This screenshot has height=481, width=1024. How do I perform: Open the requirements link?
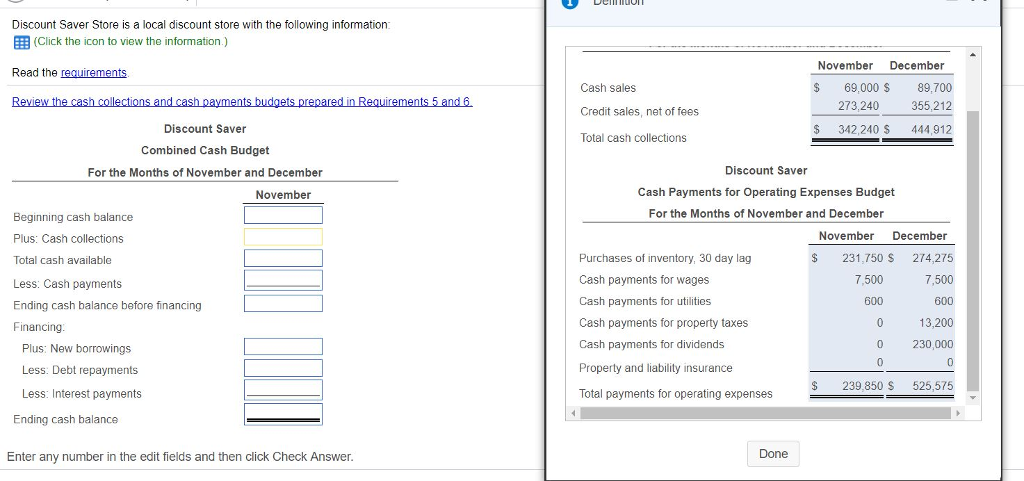(94, 72)
